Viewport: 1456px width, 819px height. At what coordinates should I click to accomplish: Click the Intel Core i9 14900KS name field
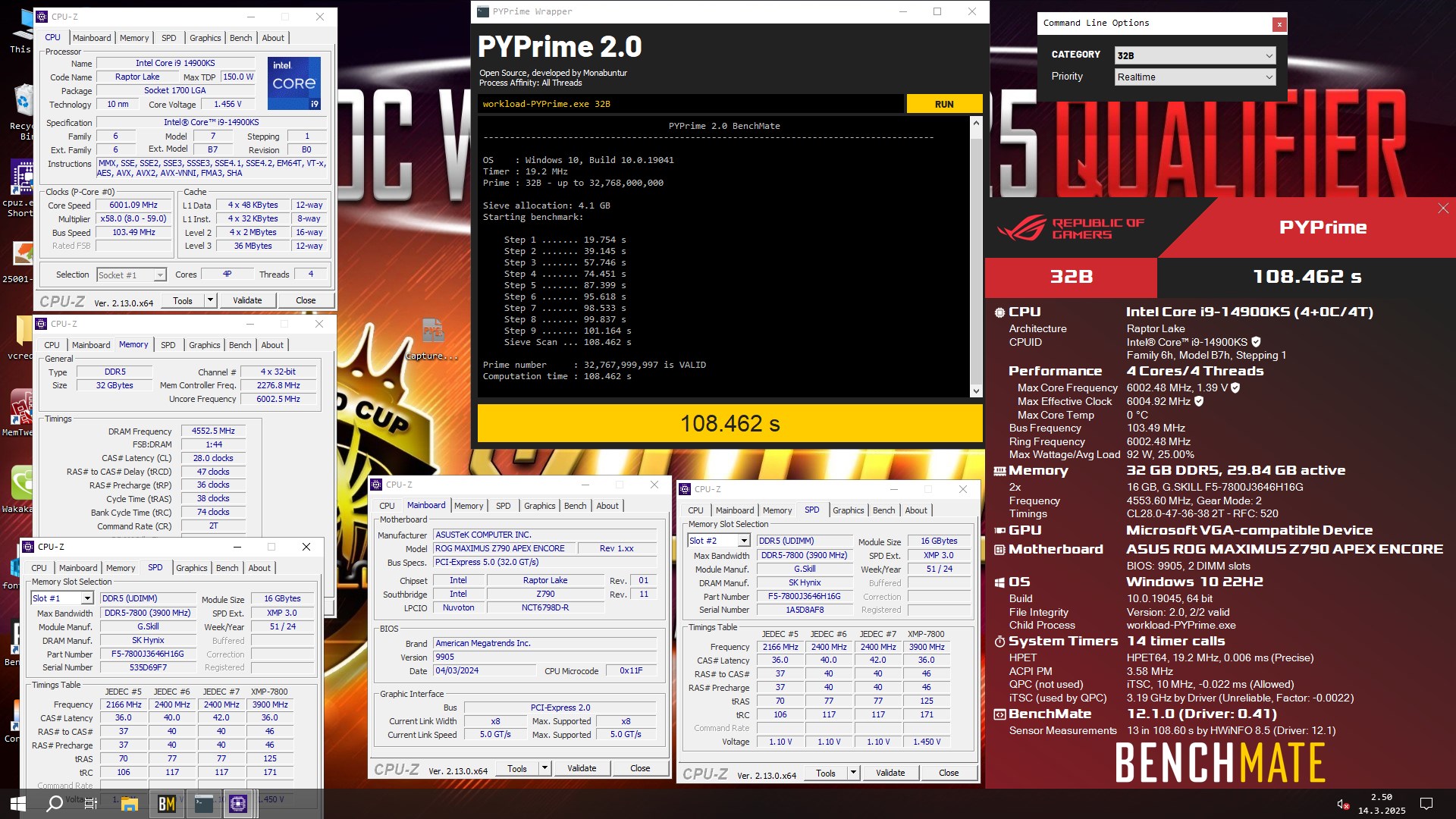coord(175,63)
